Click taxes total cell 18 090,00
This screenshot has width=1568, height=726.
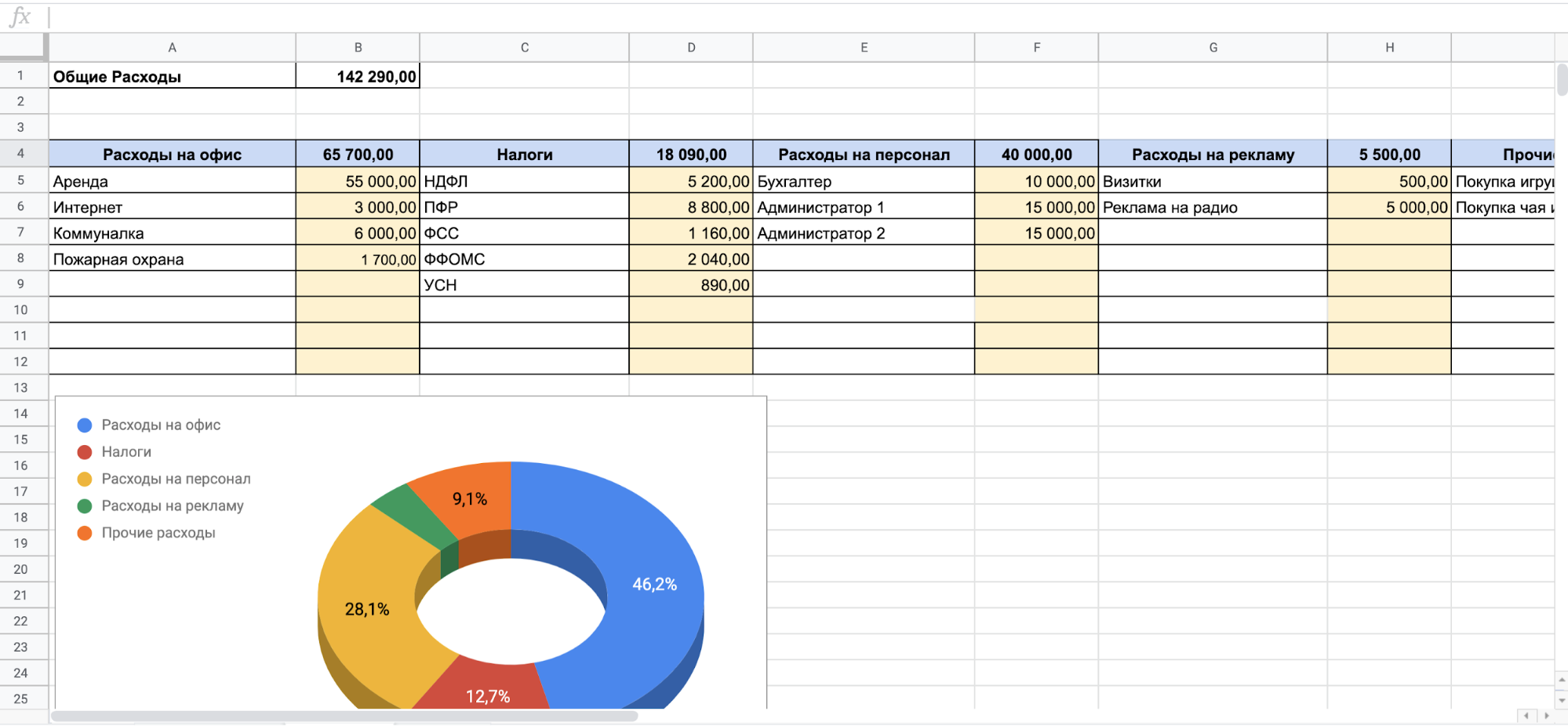point(691,154)
